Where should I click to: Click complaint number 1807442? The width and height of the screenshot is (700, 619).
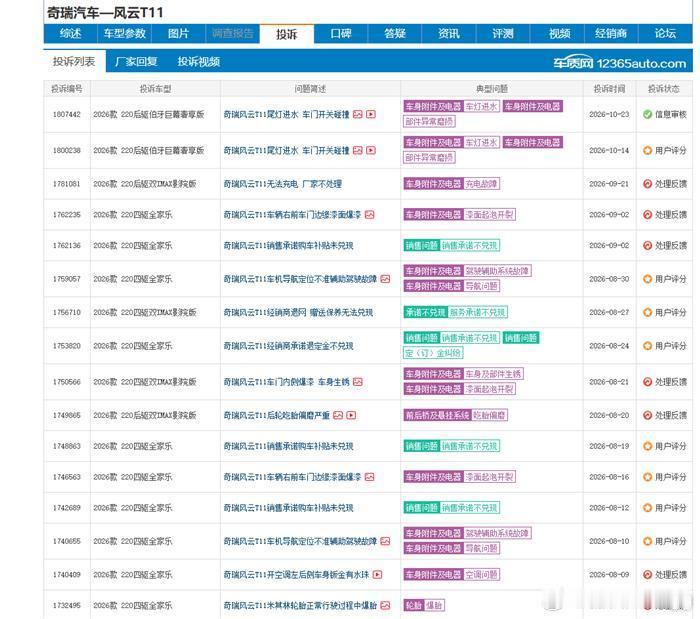(67, 115)
